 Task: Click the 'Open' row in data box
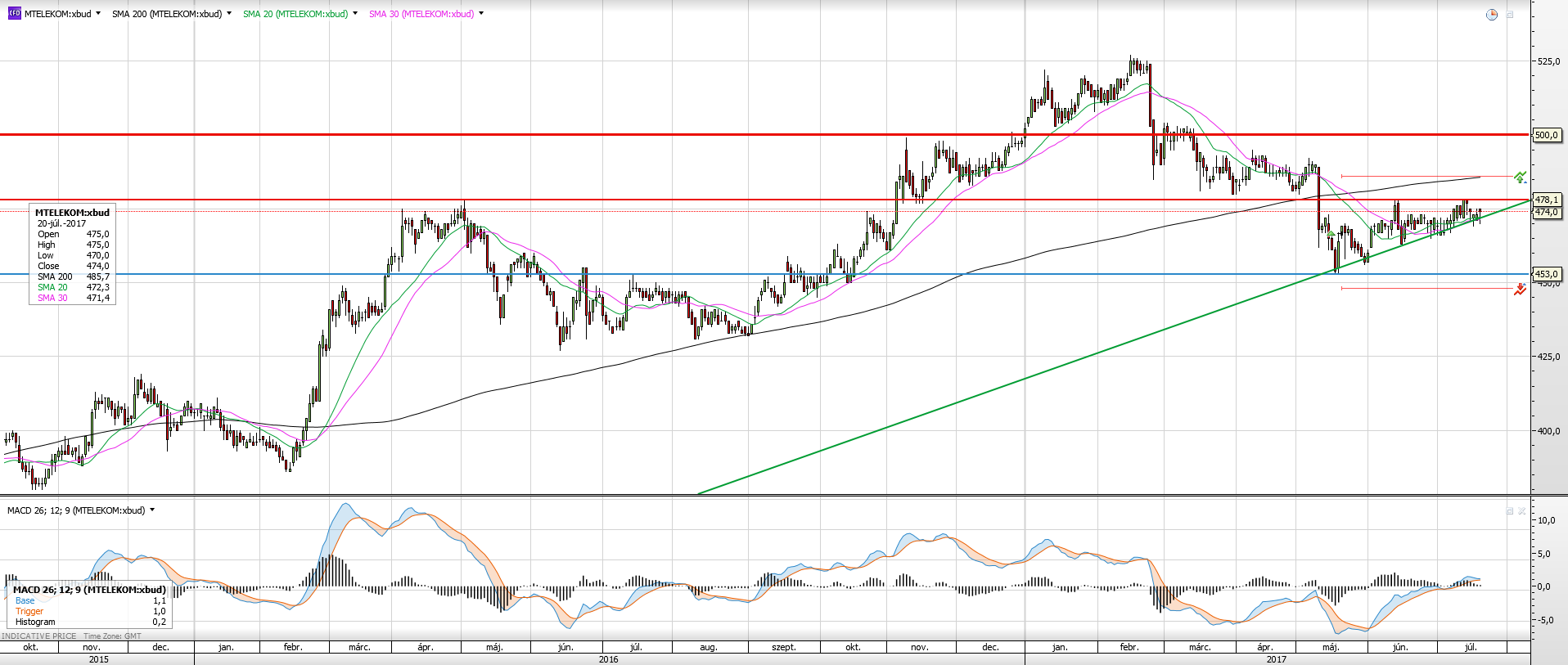pyautogui.click(x=73, y=234)
